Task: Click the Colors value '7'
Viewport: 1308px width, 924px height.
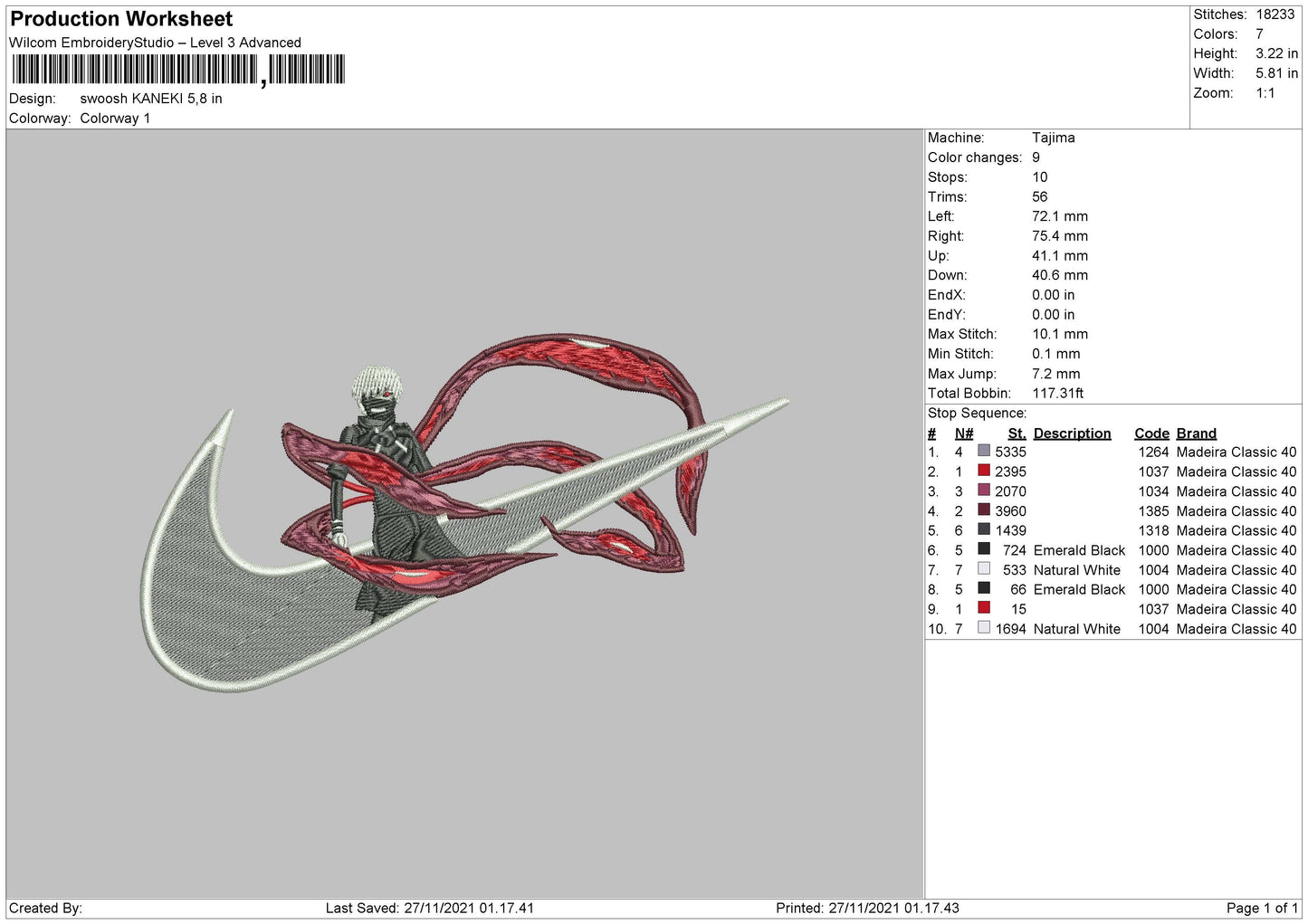Action: (1259, 34)
